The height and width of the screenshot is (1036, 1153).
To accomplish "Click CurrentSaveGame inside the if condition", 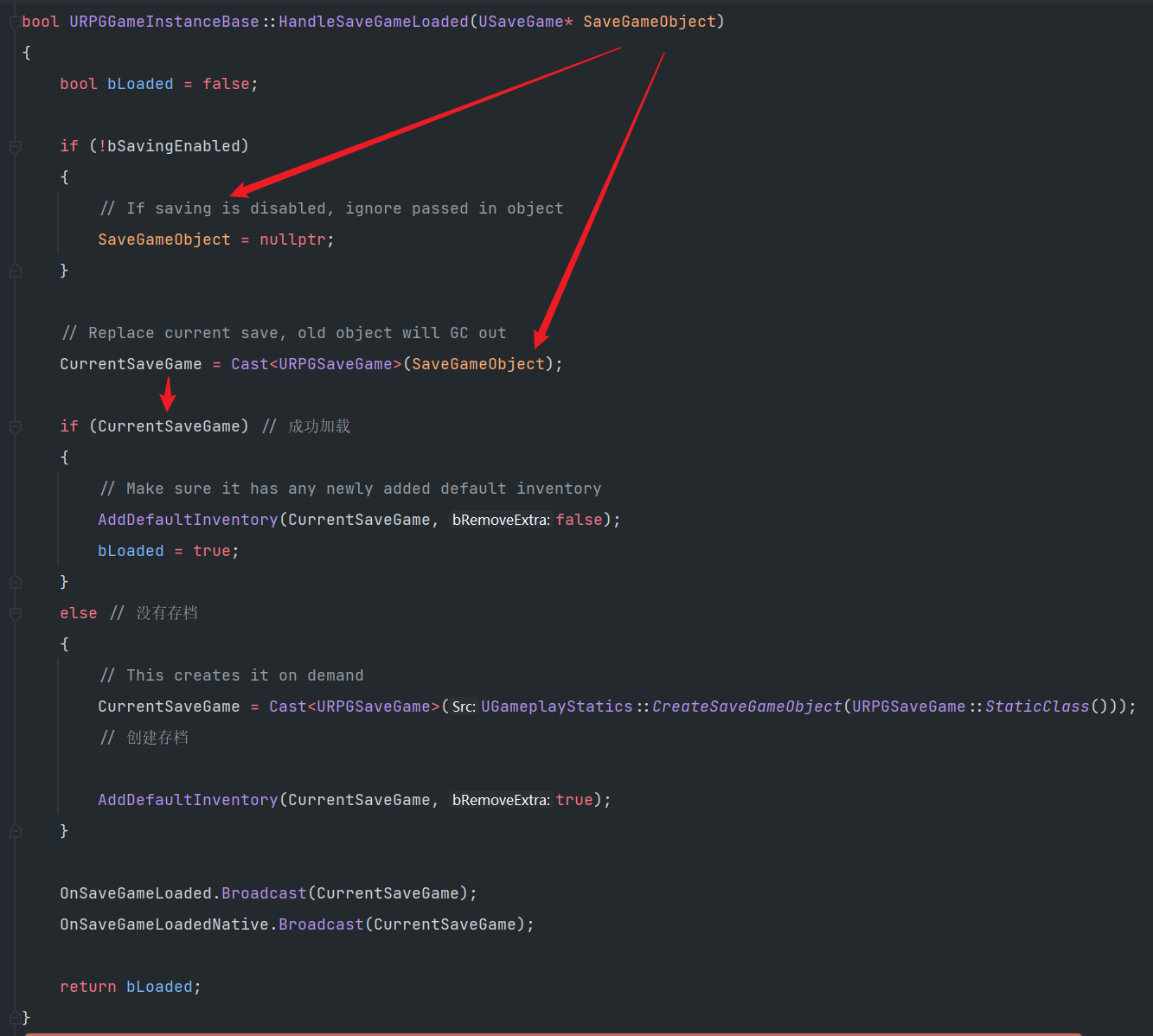I will 169,426.
